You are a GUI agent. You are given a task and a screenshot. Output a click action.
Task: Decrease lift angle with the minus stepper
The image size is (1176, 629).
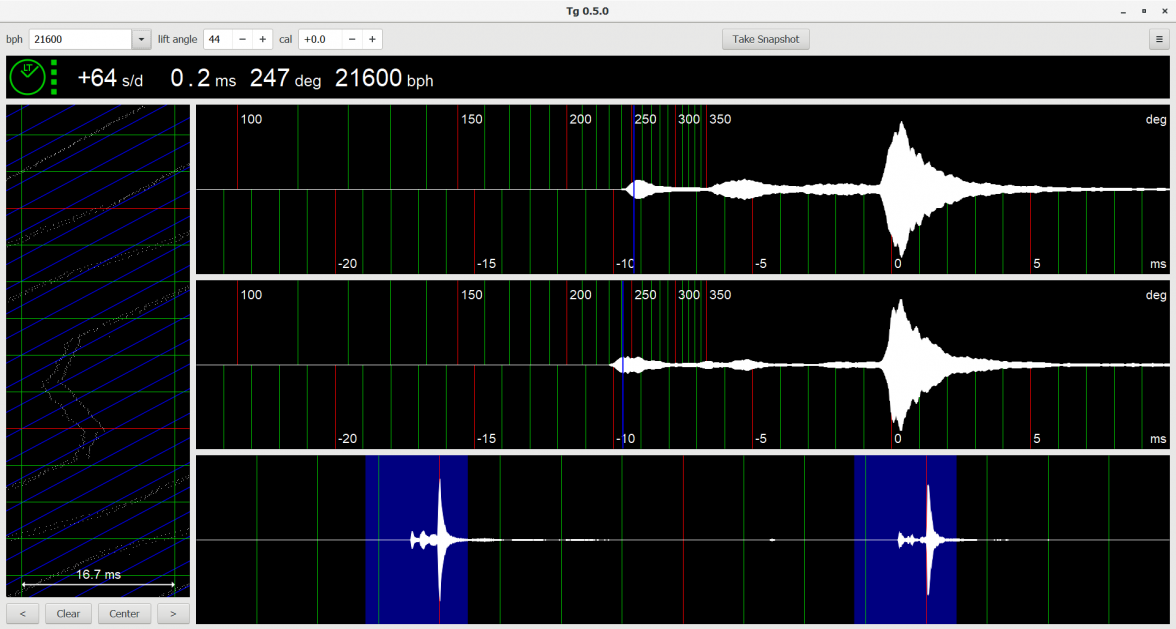[242, 39]
